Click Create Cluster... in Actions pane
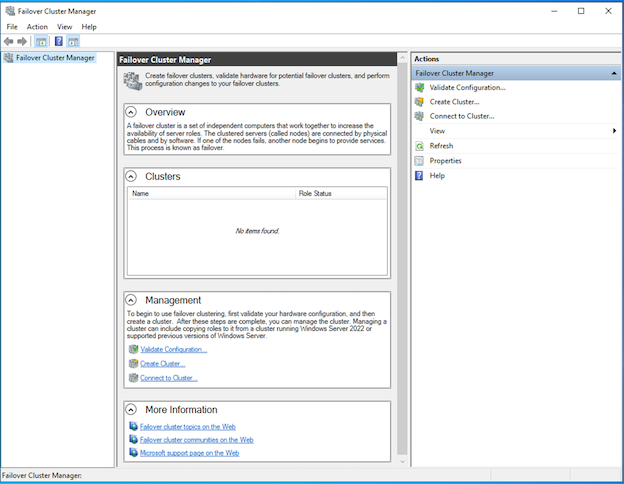The image size is (624, 484). [x=454, y=102]
